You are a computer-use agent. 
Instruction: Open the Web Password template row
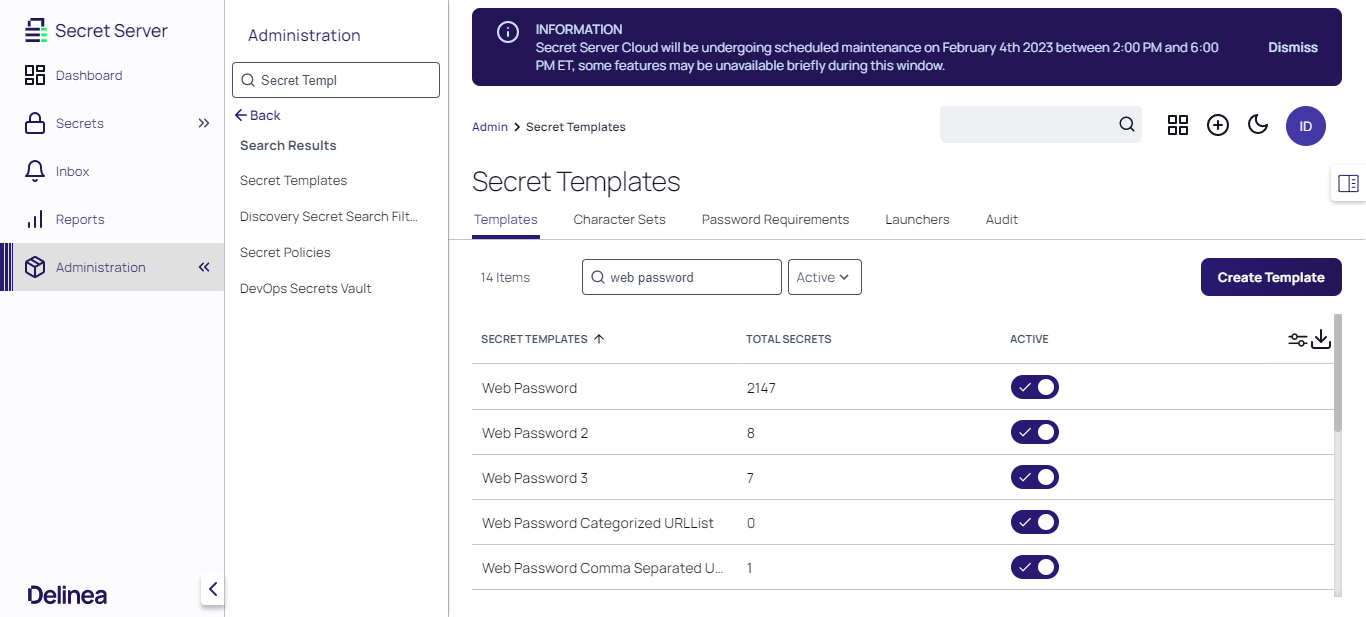(903, 387)
